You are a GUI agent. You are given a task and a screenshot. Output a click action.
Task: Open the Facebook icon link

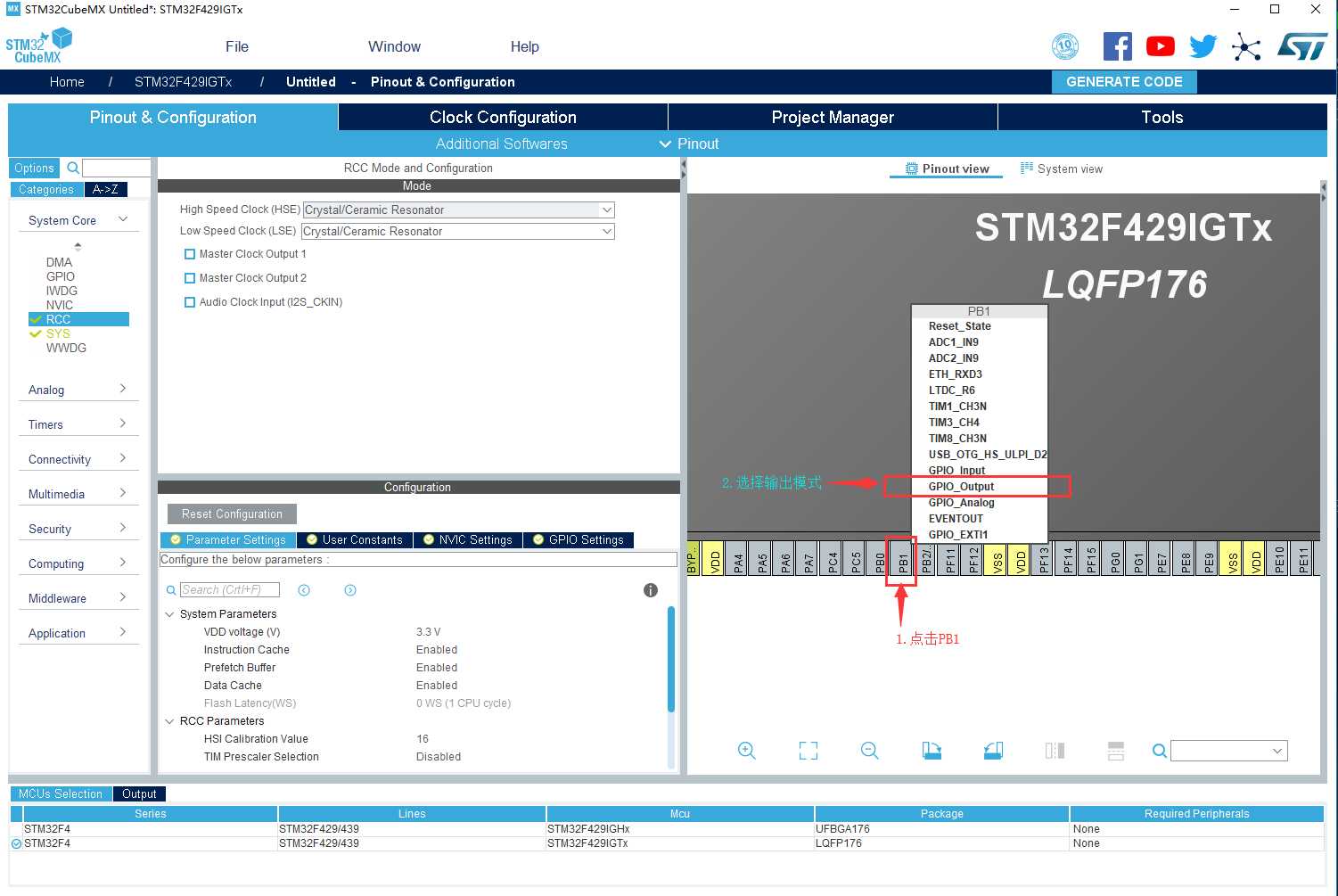tap(1117, 46)
